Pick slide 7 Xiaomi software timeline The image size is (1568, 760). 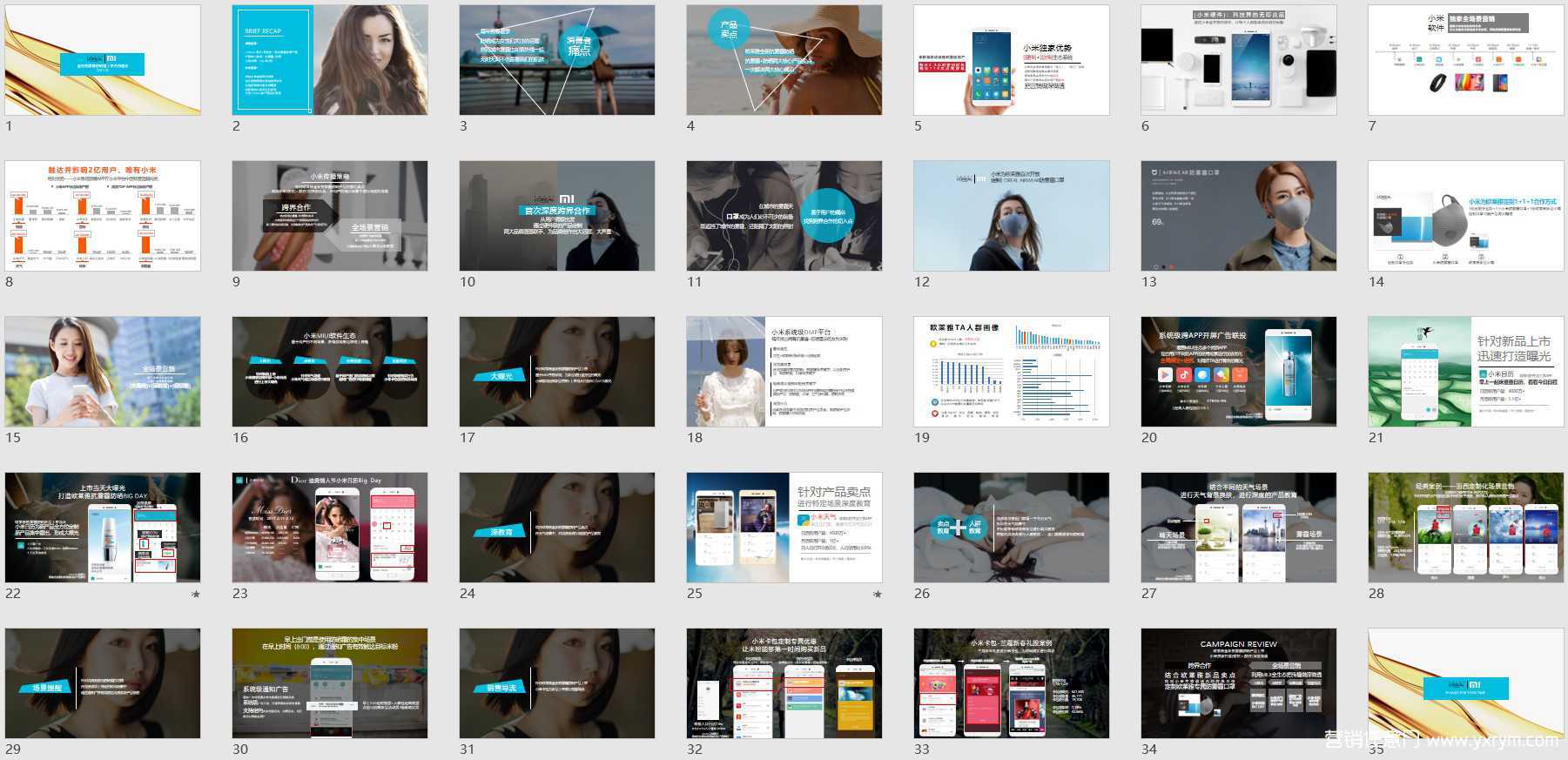point(1466,60)
